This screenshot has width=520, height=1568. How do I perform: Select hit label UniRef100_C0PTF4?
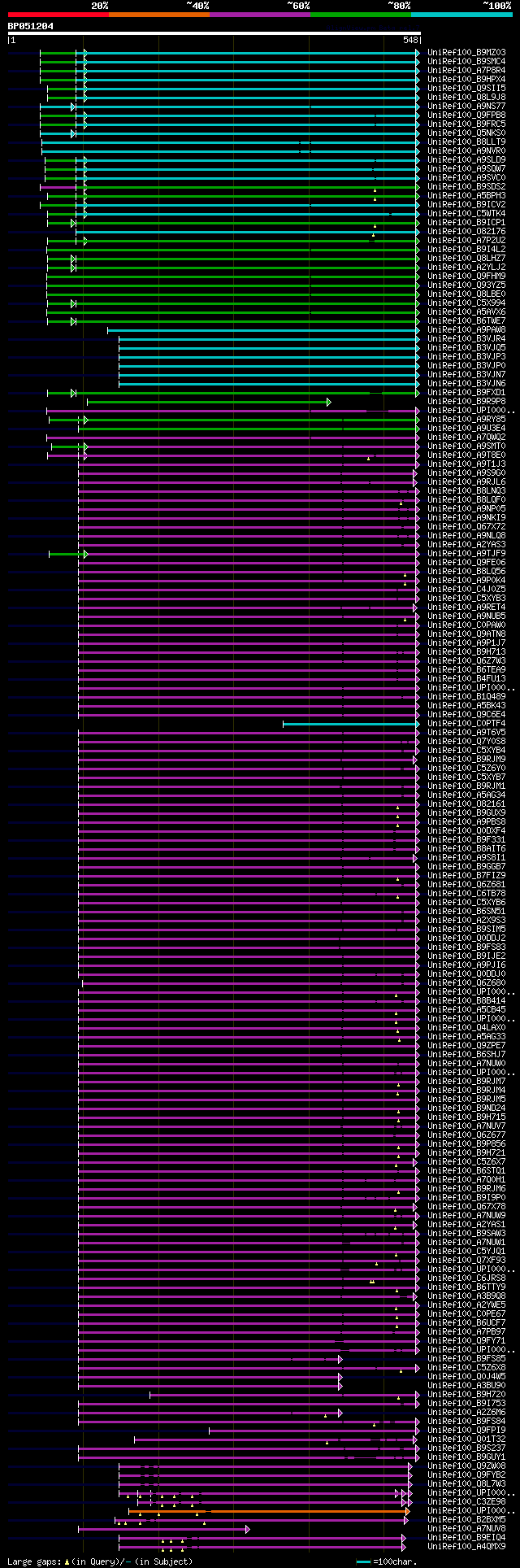(466, 723)
